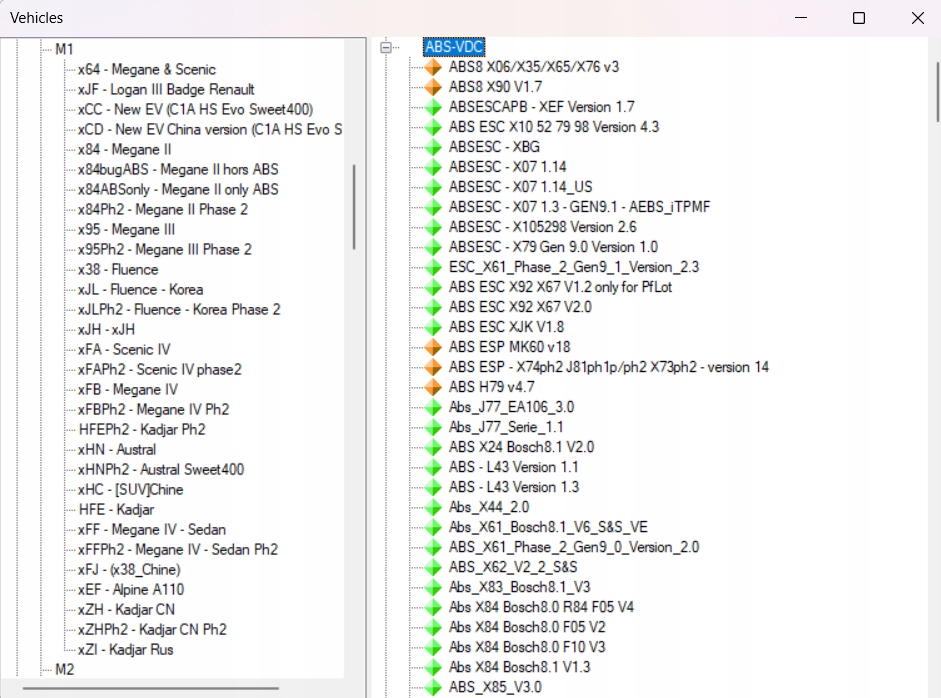Click the orange diamond icon beside ABS8 X90 V1.7

coord(433,87)
